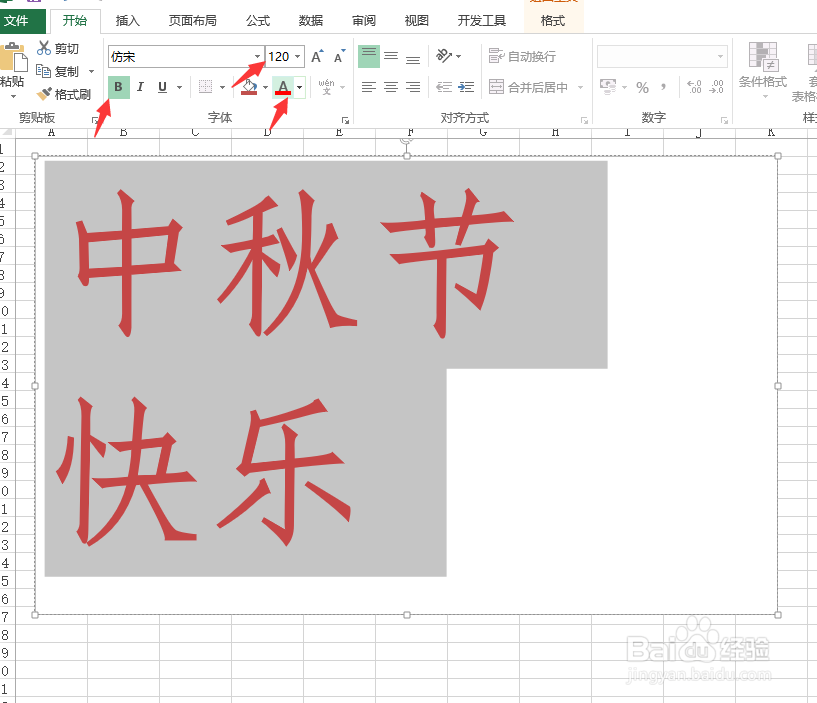817x703 pixels.
Task: Click the 仿宋 font name field
Action: coord(181,56)
